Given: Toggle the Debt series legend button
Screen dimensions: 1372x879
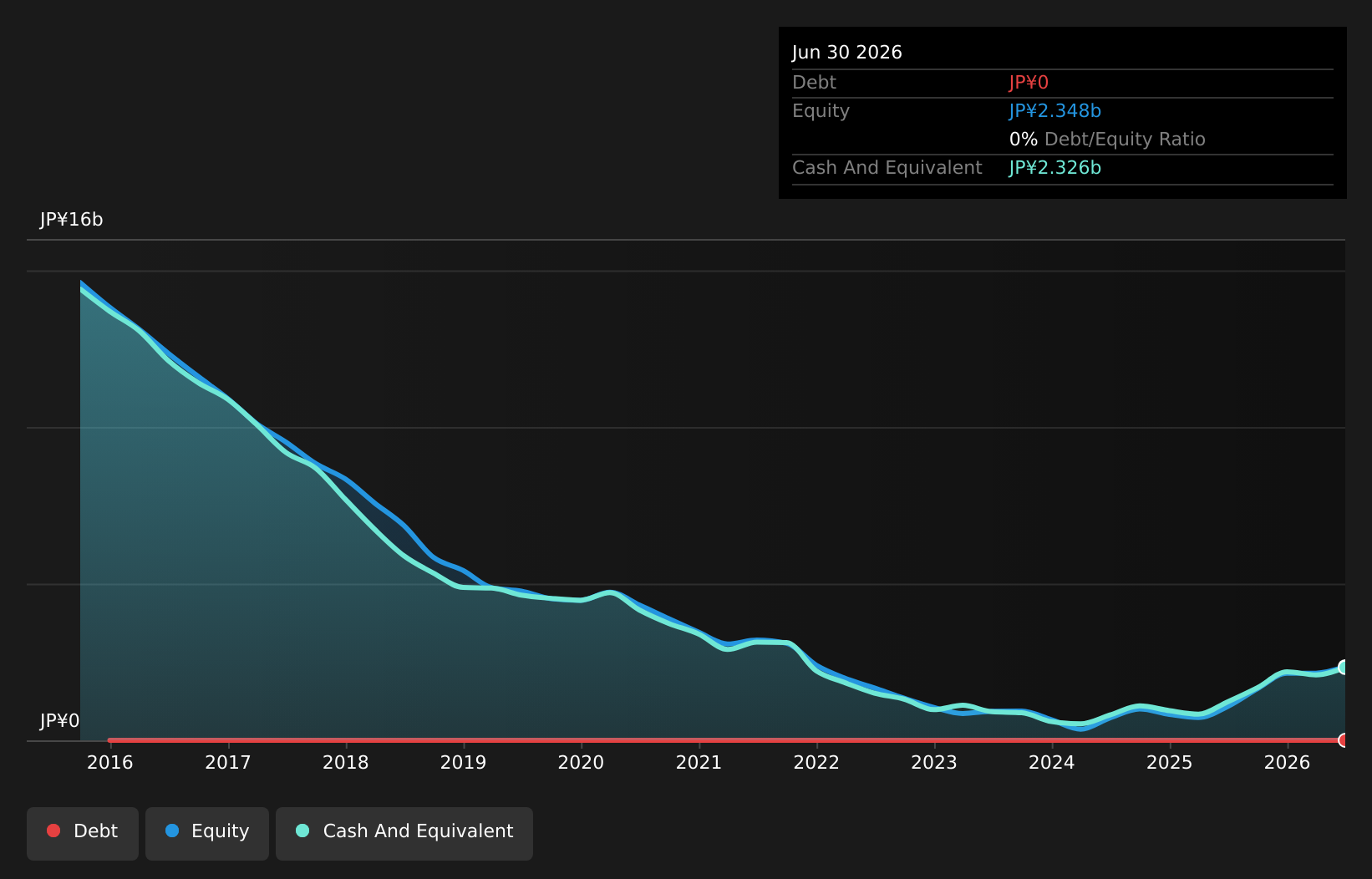Looking at the screenshot, I should [x=83, y=833].
